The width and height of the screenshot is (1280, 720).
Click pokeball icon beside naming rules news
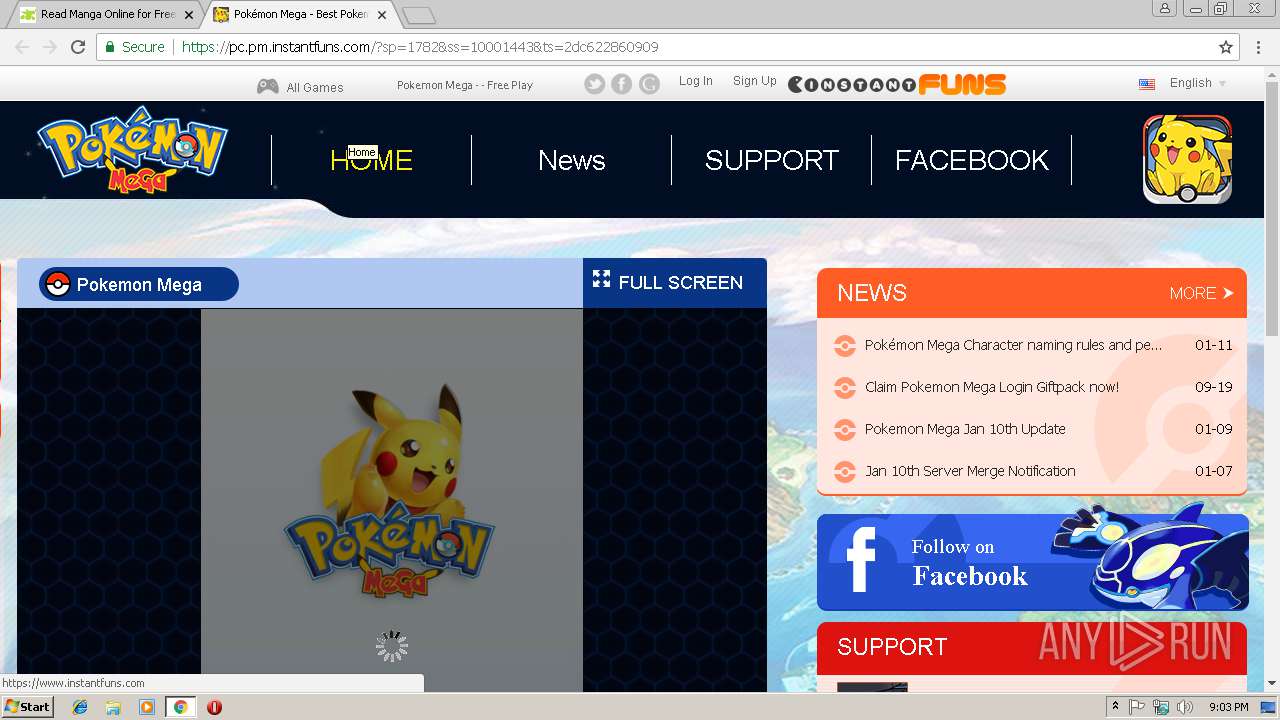click(845, 346)
